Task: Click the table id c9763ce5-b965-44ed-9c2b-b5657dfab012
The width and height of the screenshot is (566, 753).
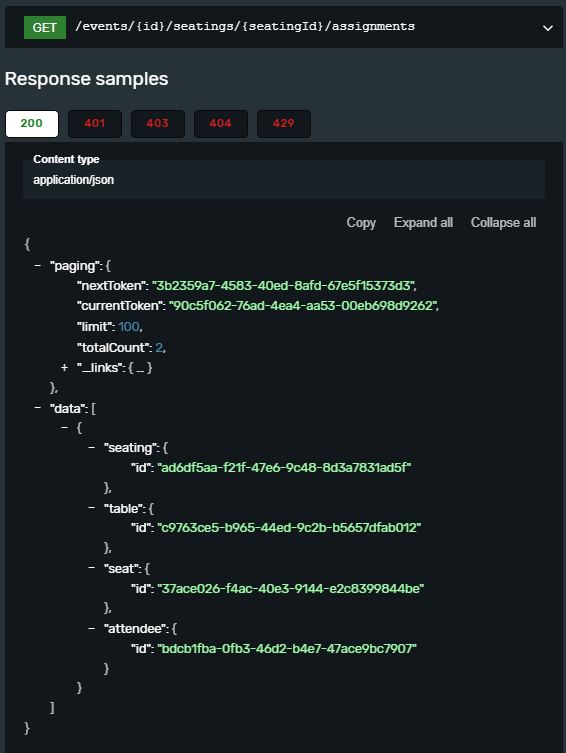Action: 289,528
